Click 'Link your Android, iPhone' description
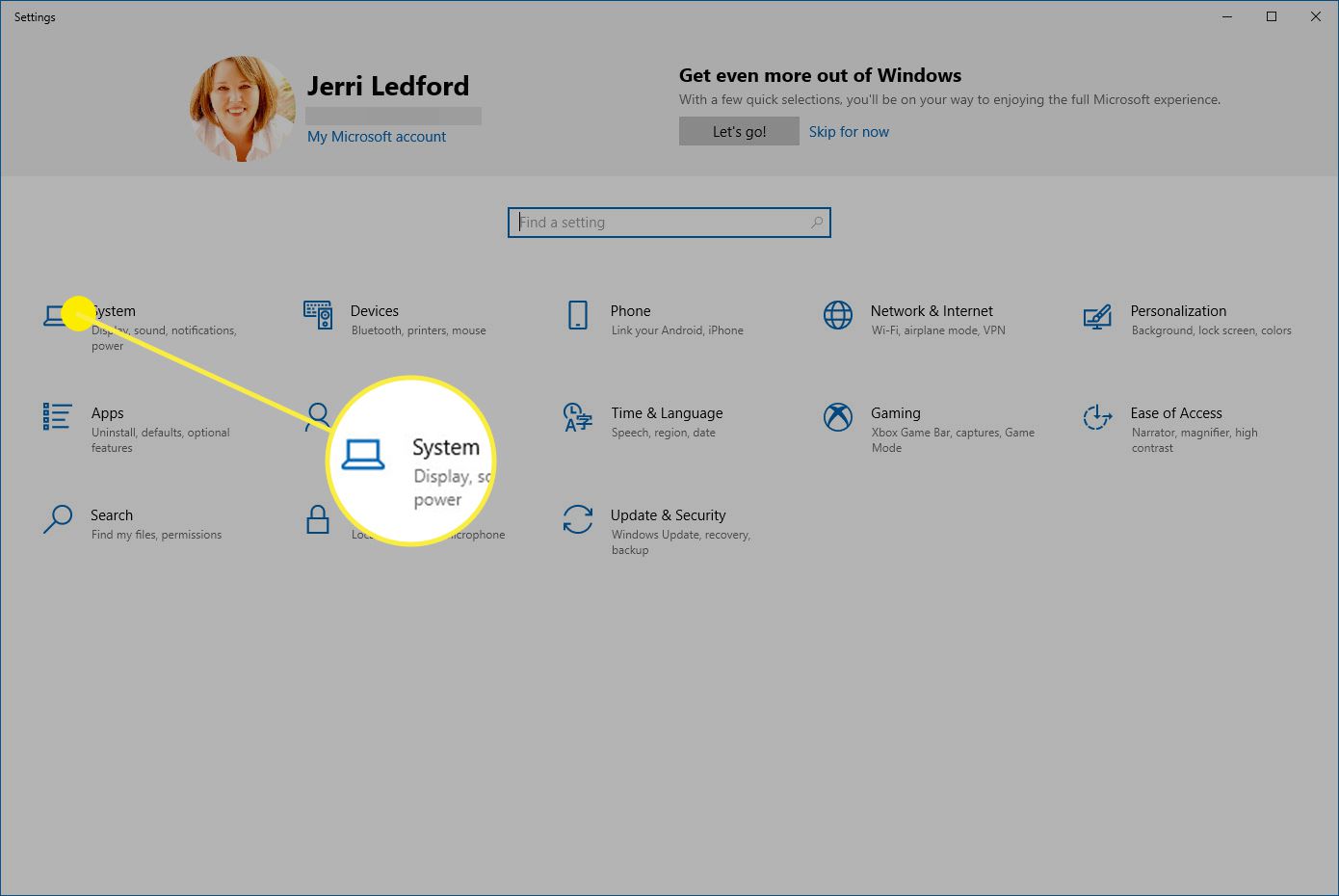1339x896 pixels. pos(677,330)
